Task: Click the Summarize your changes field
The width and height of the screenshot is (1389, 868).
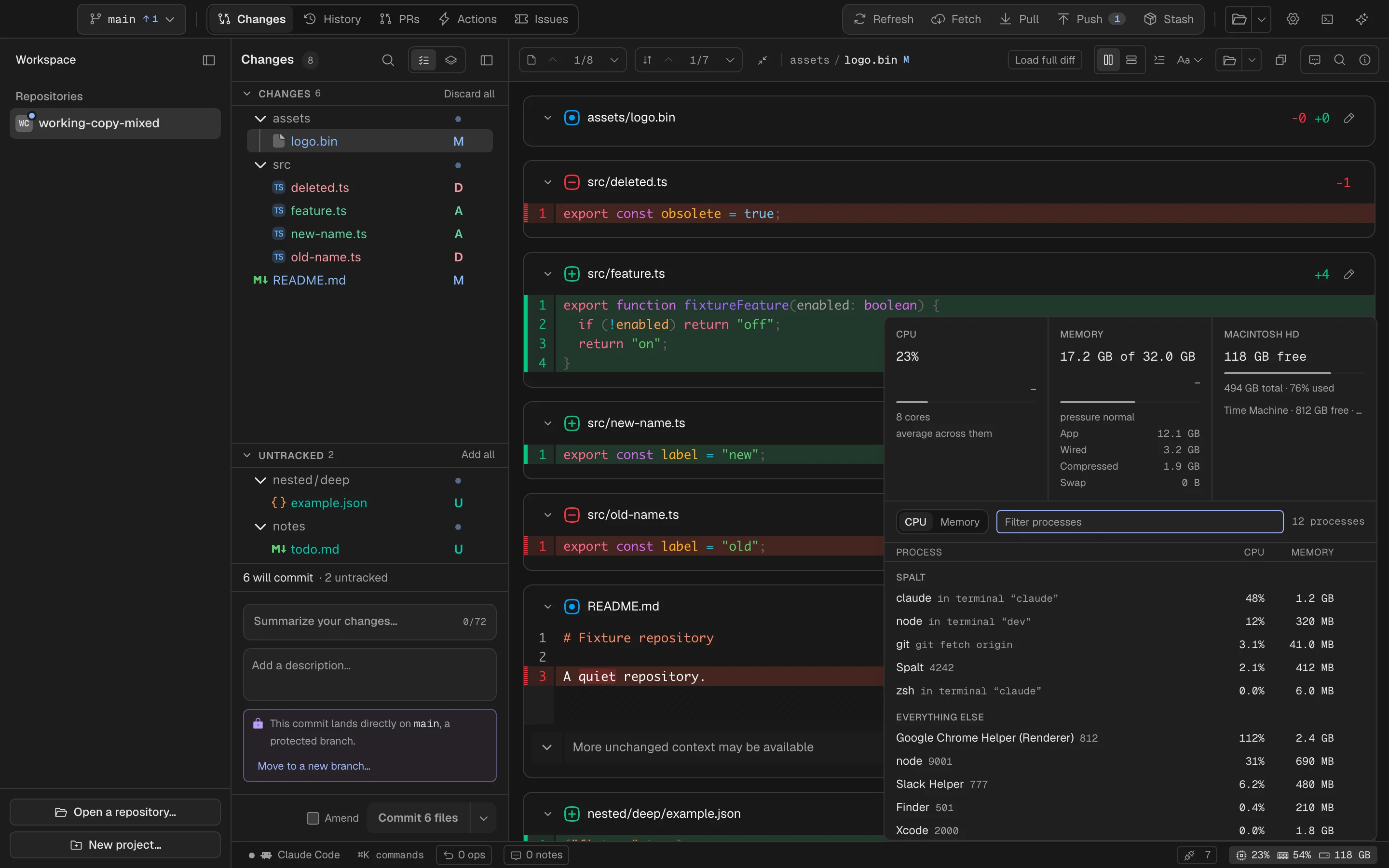Action: coord(369,622)
